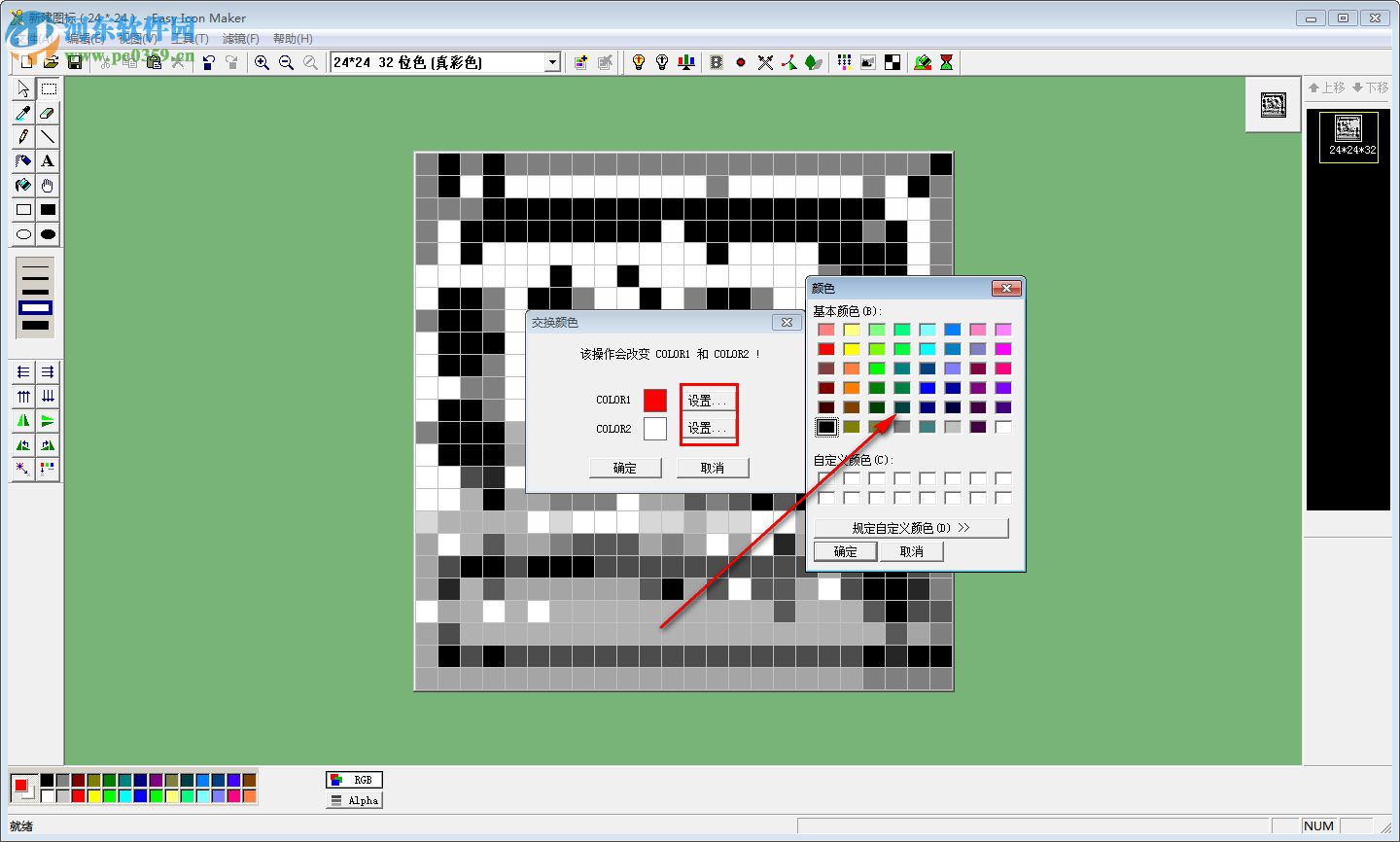Open the line thickness selector panel
Image resolution: width=1400 pixels, height=842 pixels.
(34, 297)
